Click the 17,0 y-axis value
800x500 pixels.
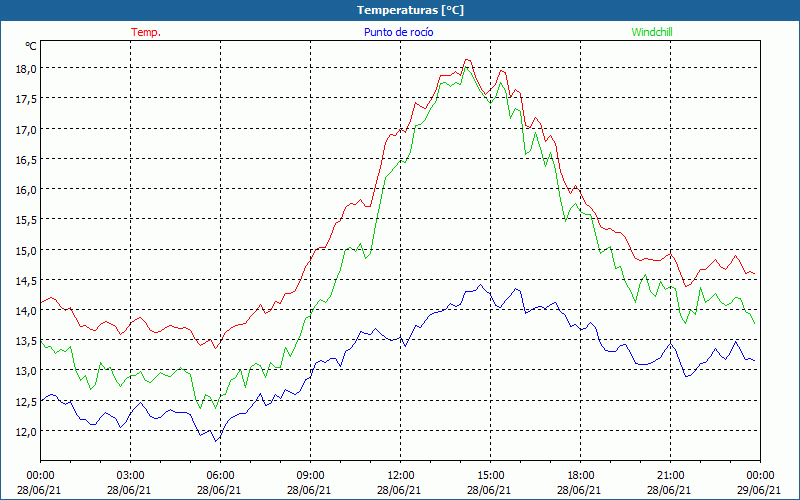tap(26, 129)
